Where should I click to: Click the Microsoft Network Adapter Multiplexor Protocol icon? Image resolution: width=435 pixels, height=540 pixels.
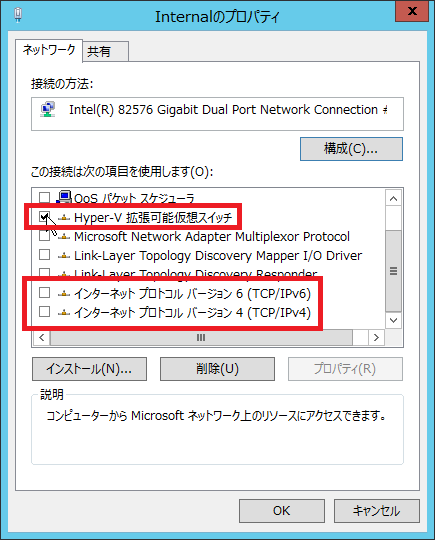click(x=64, y=237)
